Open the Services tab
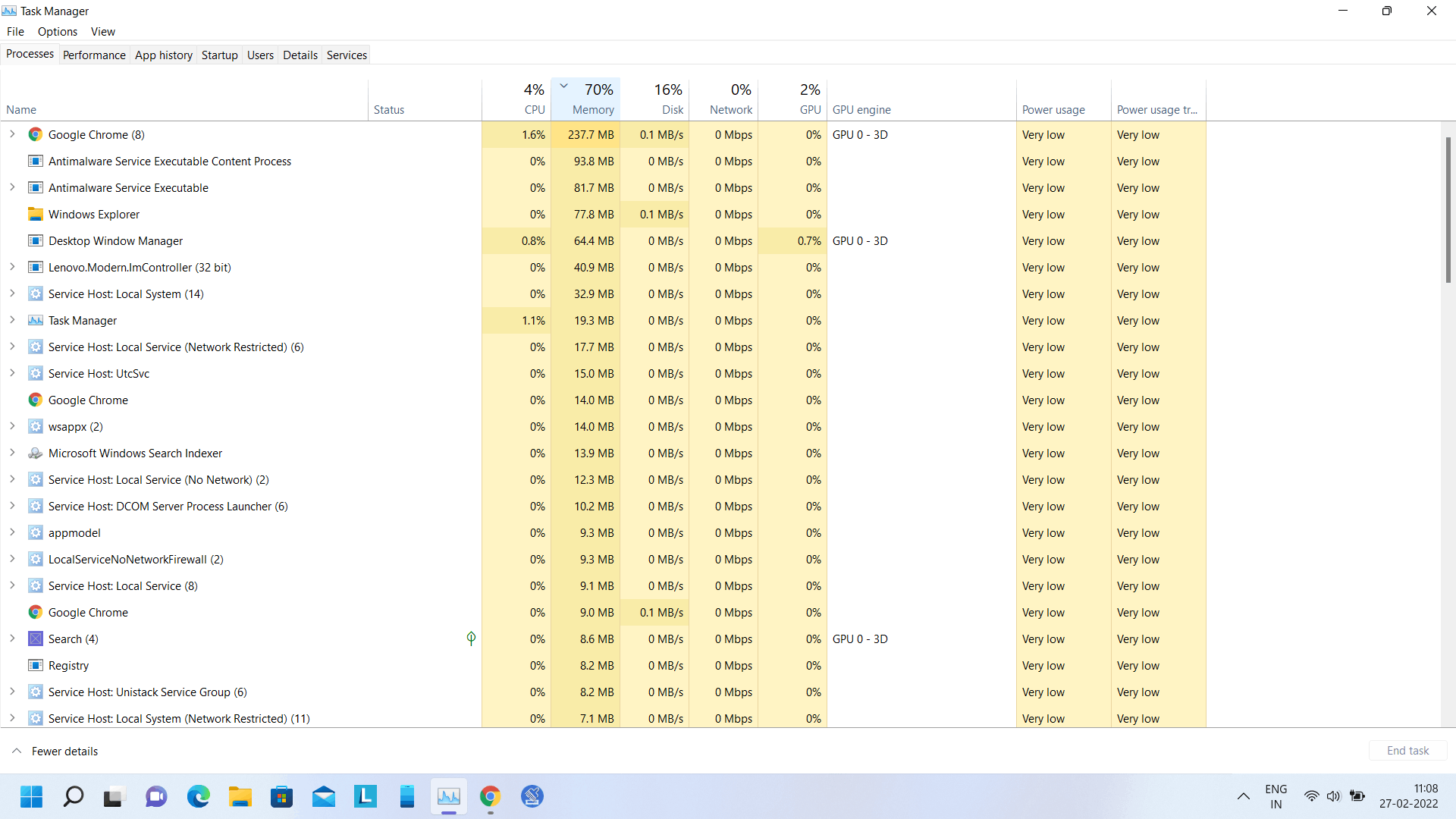The width and height of the screenshot is (1456, 819). tap(347, 55)
